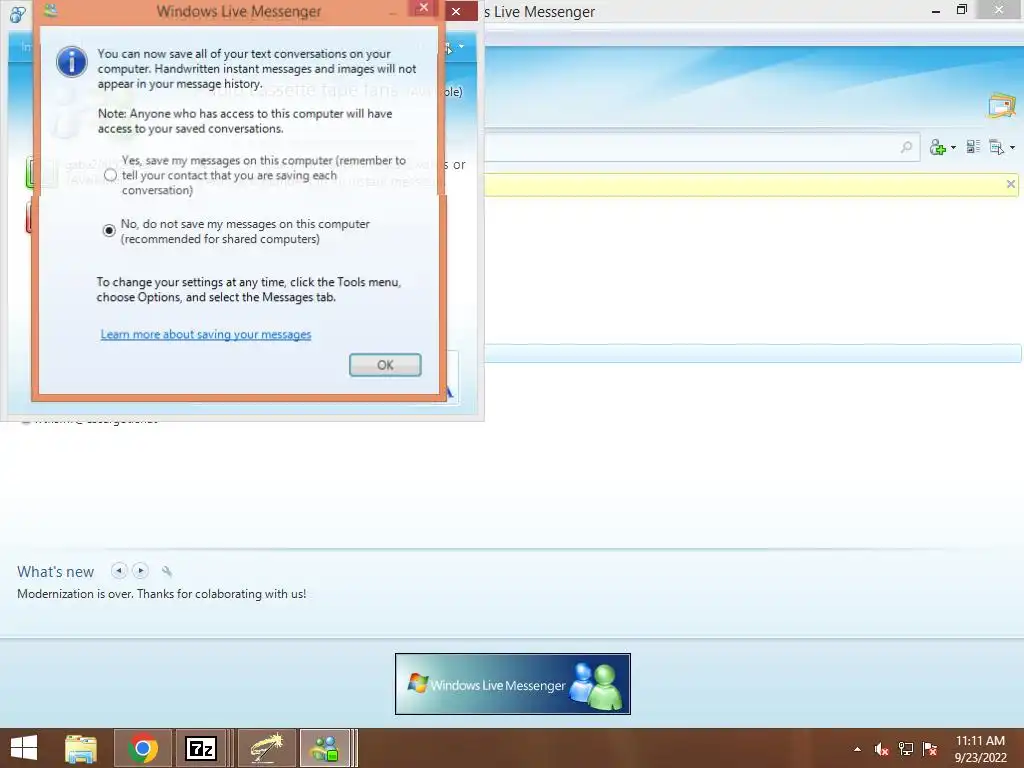The width and height of the screenshot is (1024, 768).
Task: Show hidden system tray icons
Action: [x=857, y=749]
